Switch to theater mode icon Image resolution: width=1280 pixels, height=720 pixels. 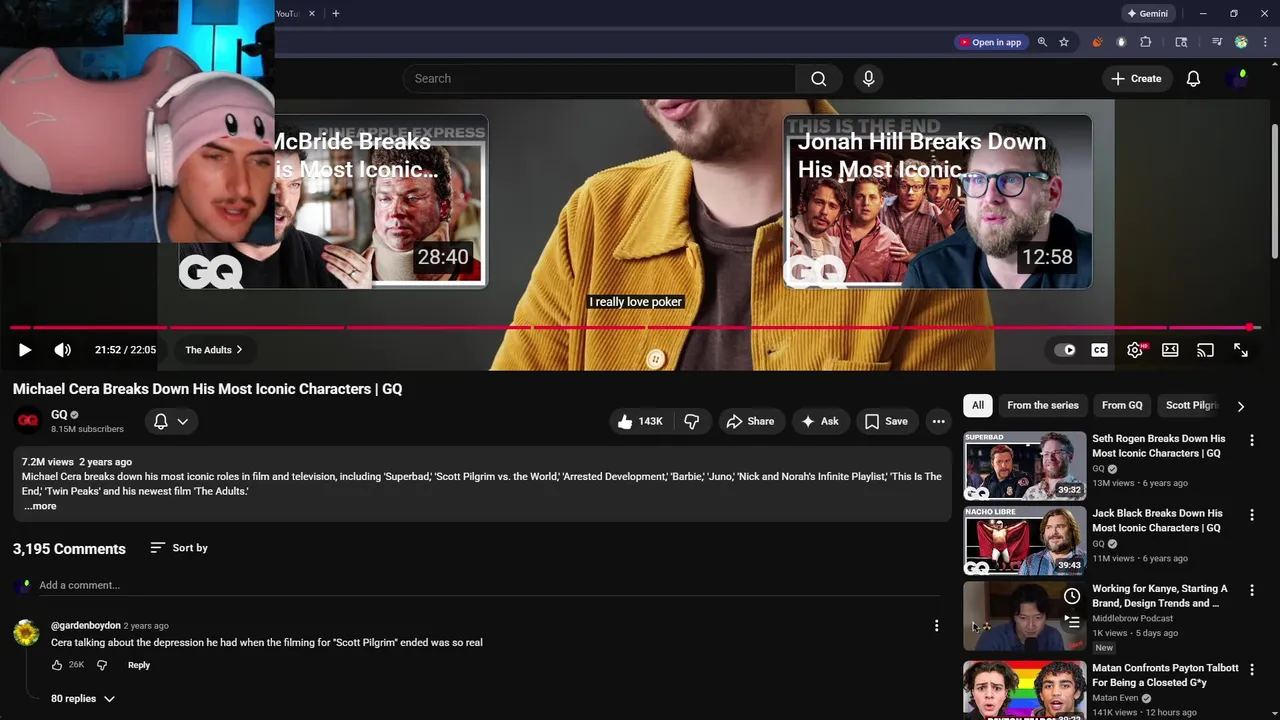point(1170,350)
